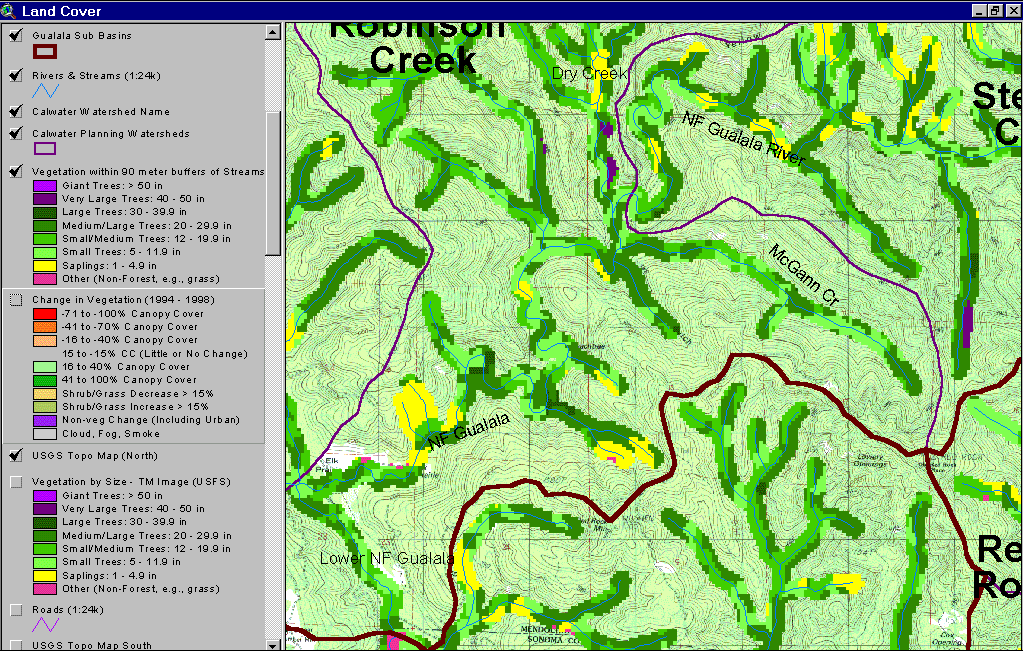Screen dimensions: 1023x651
Task: Click the legend vertical scrollbar thumb
Action: pos(273,183)
